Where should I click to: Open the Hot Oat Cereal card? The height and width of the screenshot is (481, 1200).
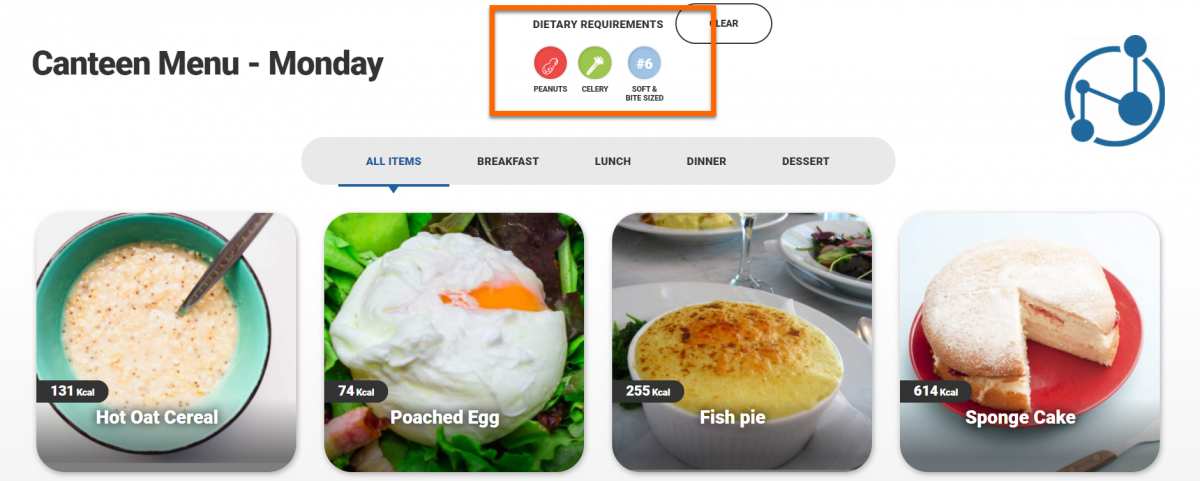click(166, 342)
